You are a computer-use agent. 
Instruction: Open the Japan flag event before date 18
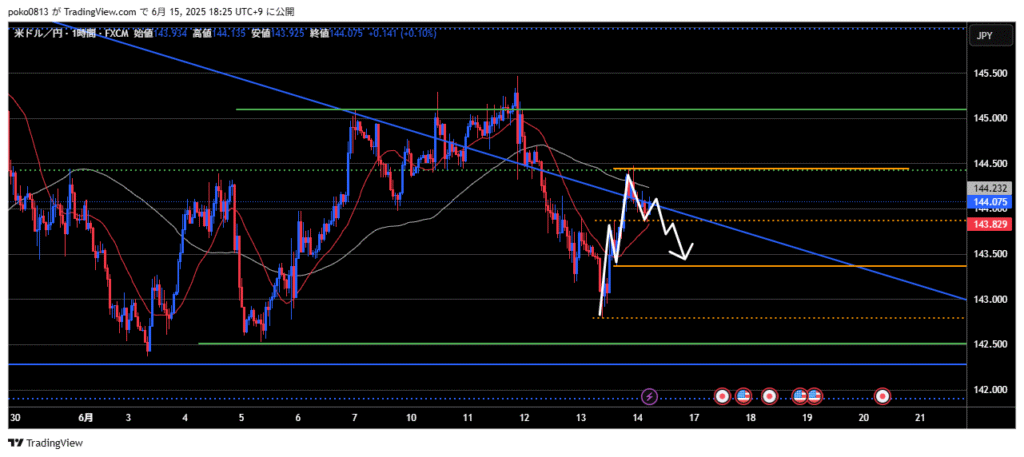click(723, 397)
